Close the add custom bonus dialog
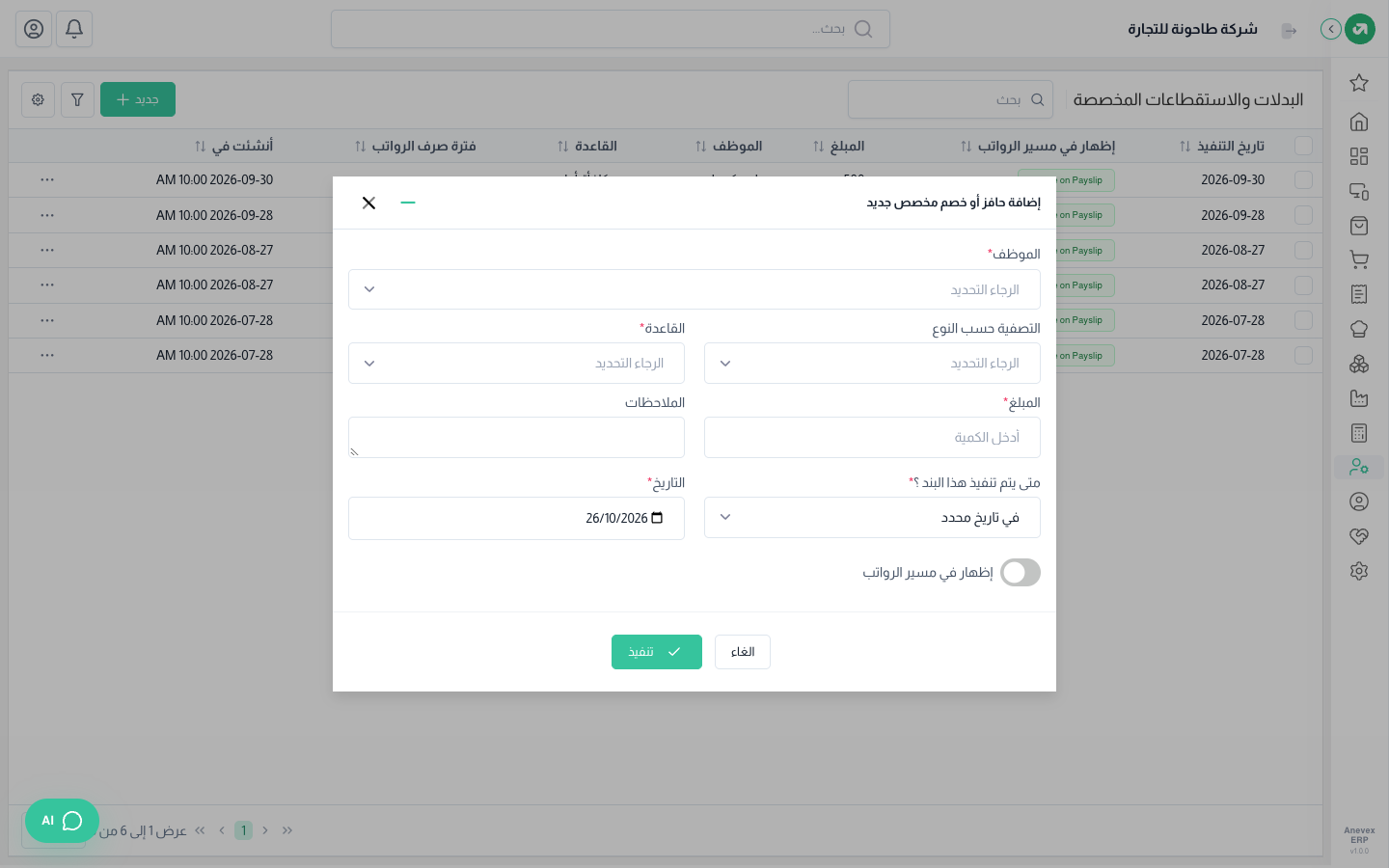Viewport: 1389px width, 868px height. pyautogui.click(x=368, y=203)
